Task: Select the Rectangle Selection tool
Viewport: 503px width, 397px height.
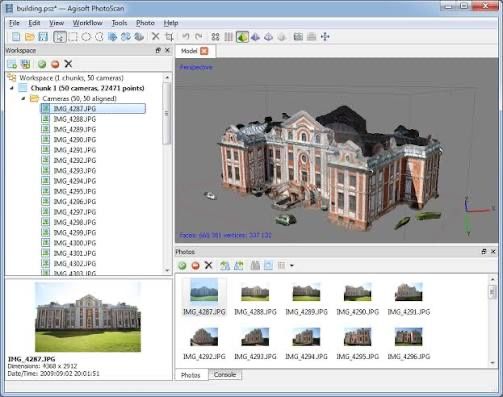Action: click(73, 37)
